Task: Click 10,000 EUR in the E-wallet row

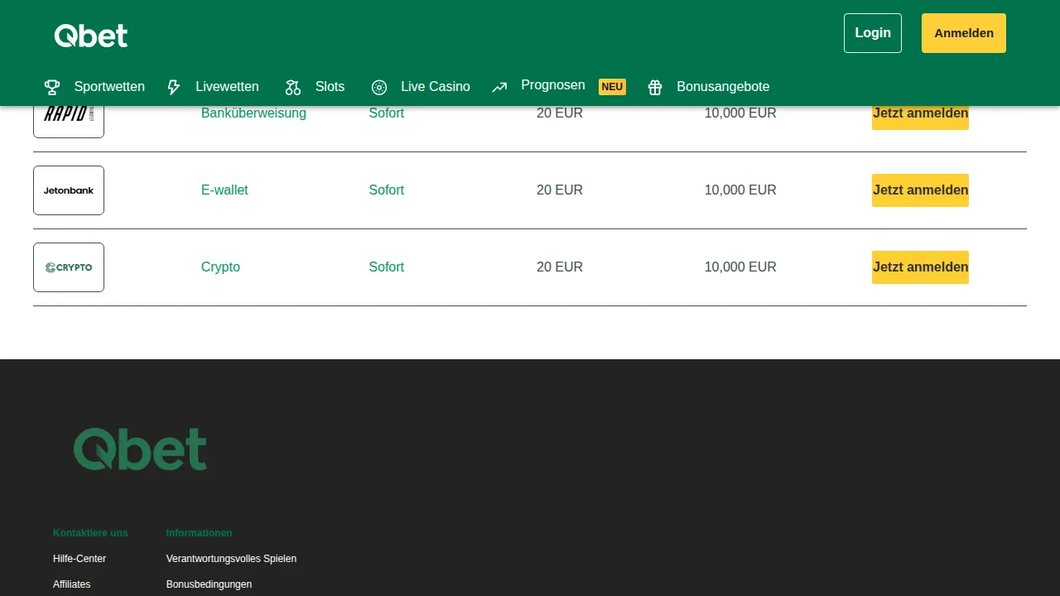Action: 740,191
